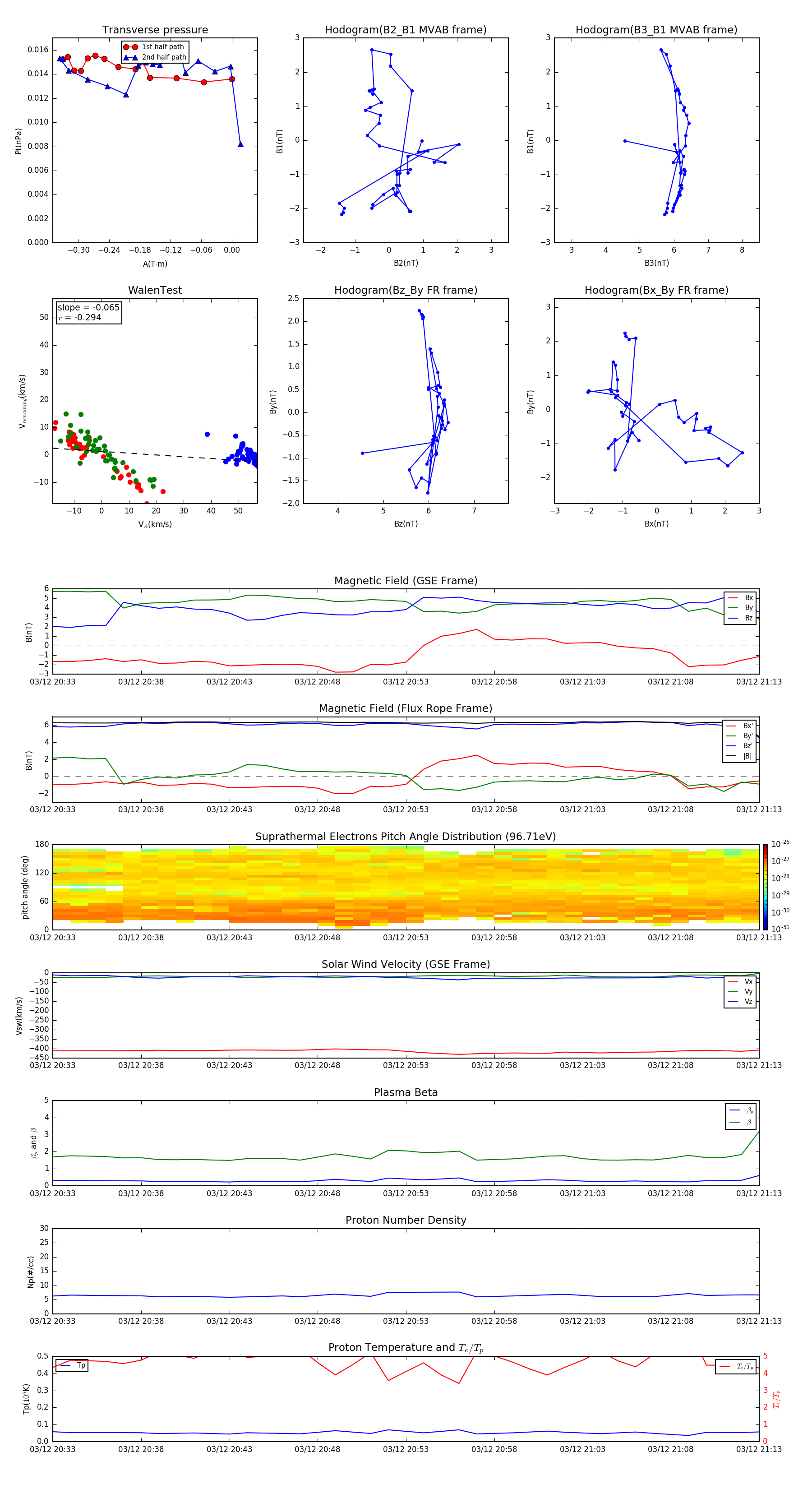The width and height of the screenshot is (812, 1489).
Task: Click the 'Bz' entry in GSE legend
Action: 740,618
